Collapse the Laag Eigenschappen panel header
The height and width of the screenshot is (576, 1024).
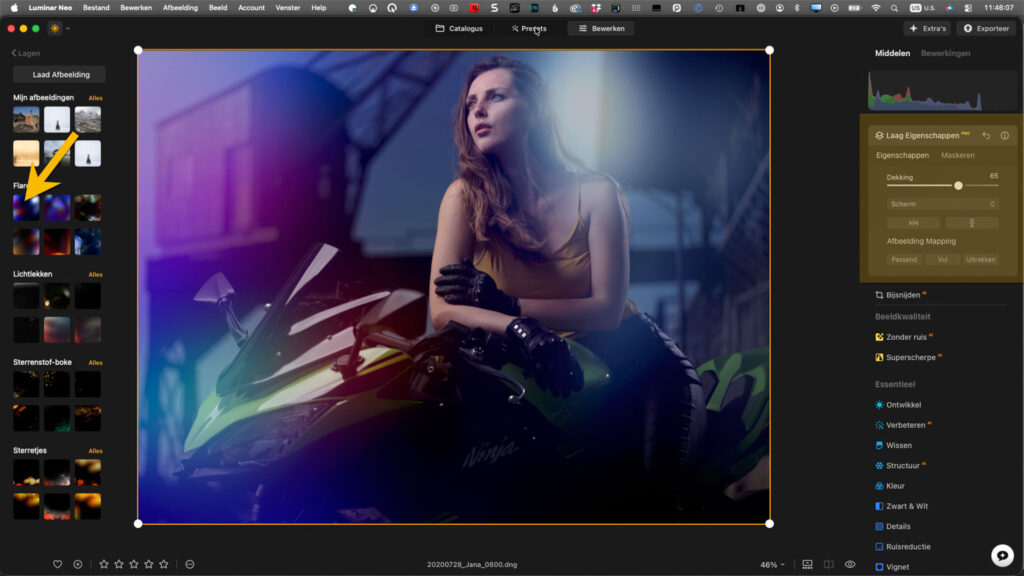(x=922, y=136)
